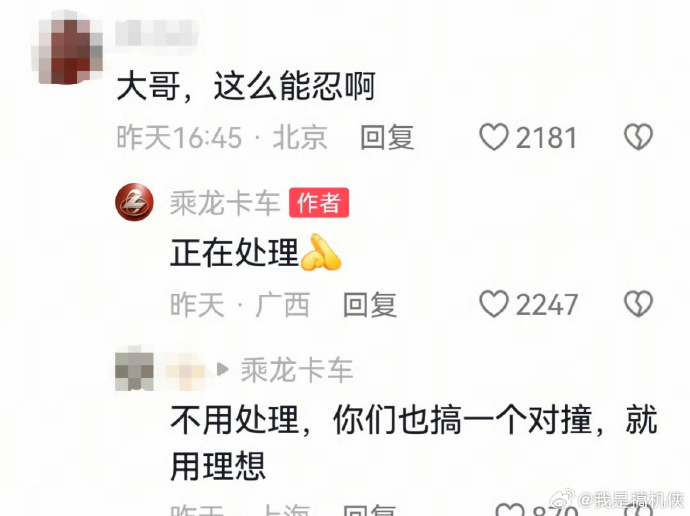Open the blurred username of top commenter
The width and height of the screenshot is (690, 516).
[x=156, y=33]
